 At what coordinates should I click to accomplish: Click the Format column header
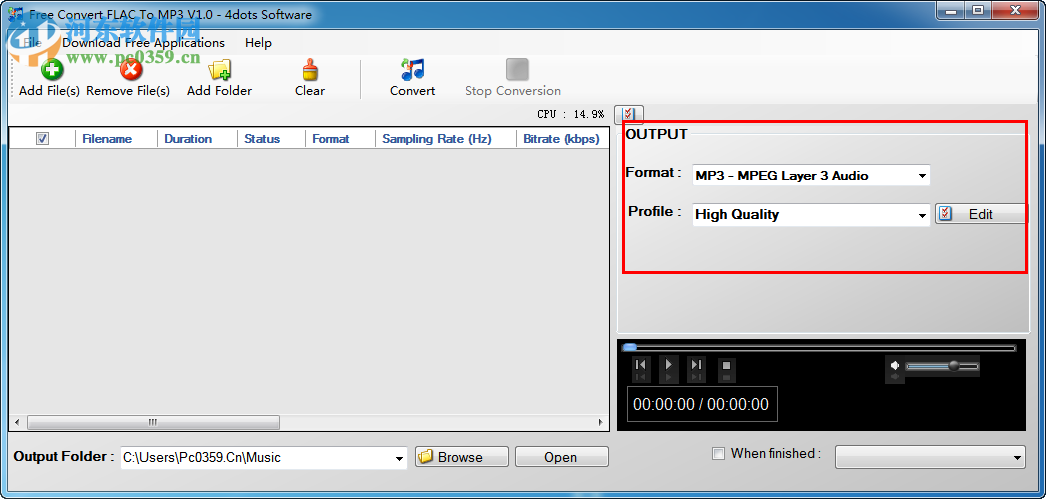[340, 139]
